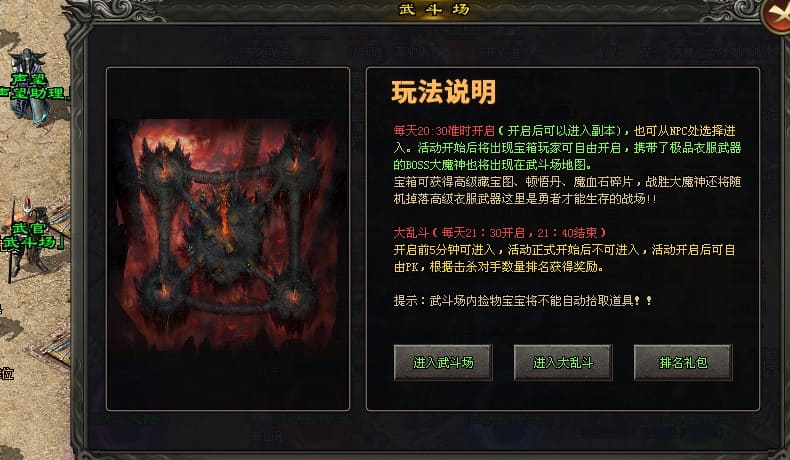Click the top-right tower on arena map

click(295, 161)
